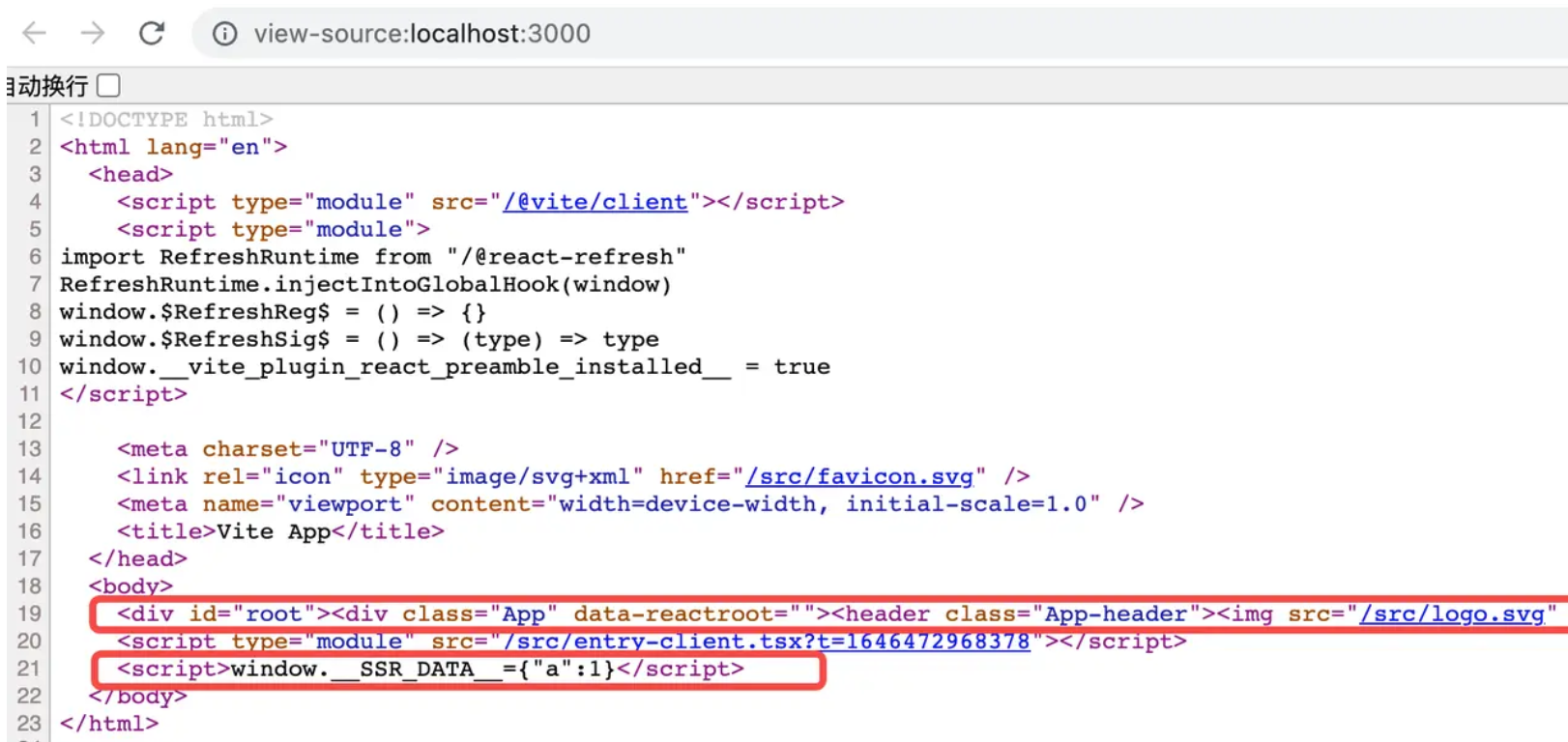Click the opening <head> tag on line 3

coord(131,175)
